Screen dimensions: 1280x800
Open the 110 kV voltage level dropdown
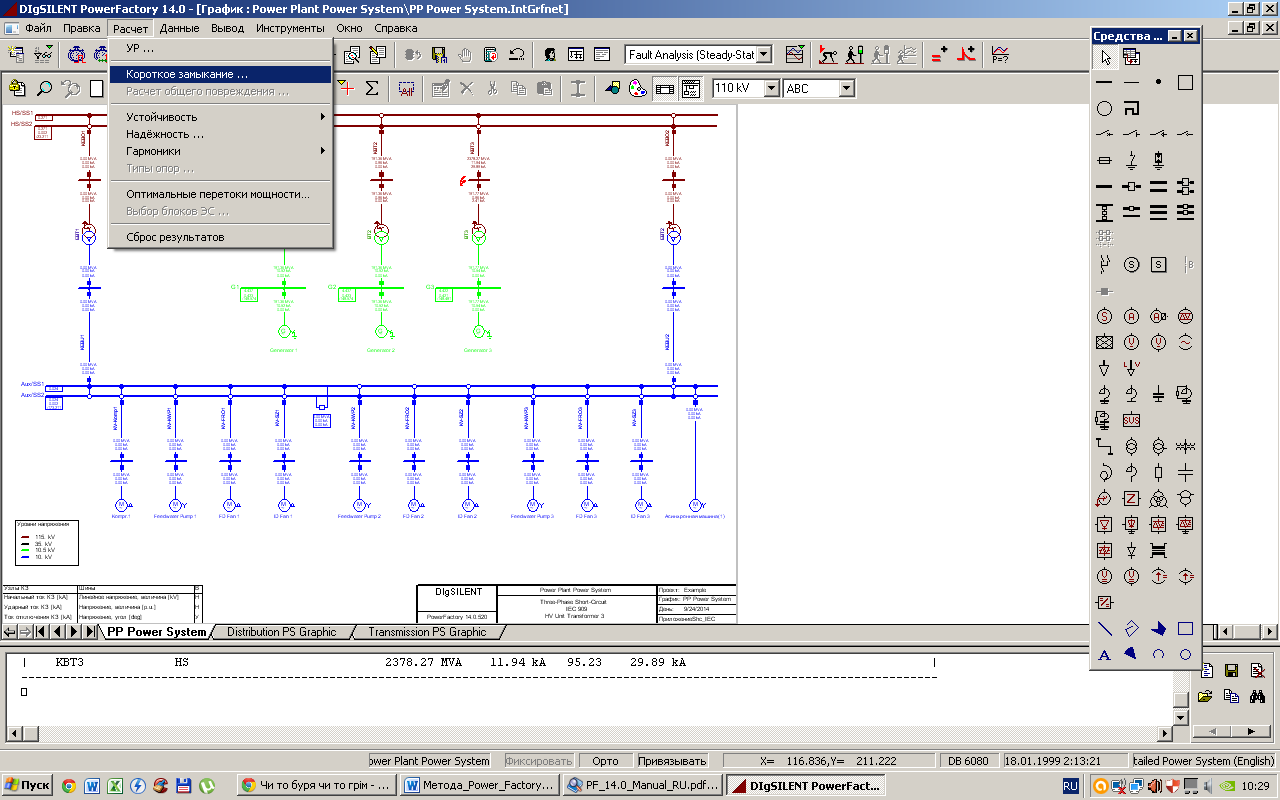[771, 88]
